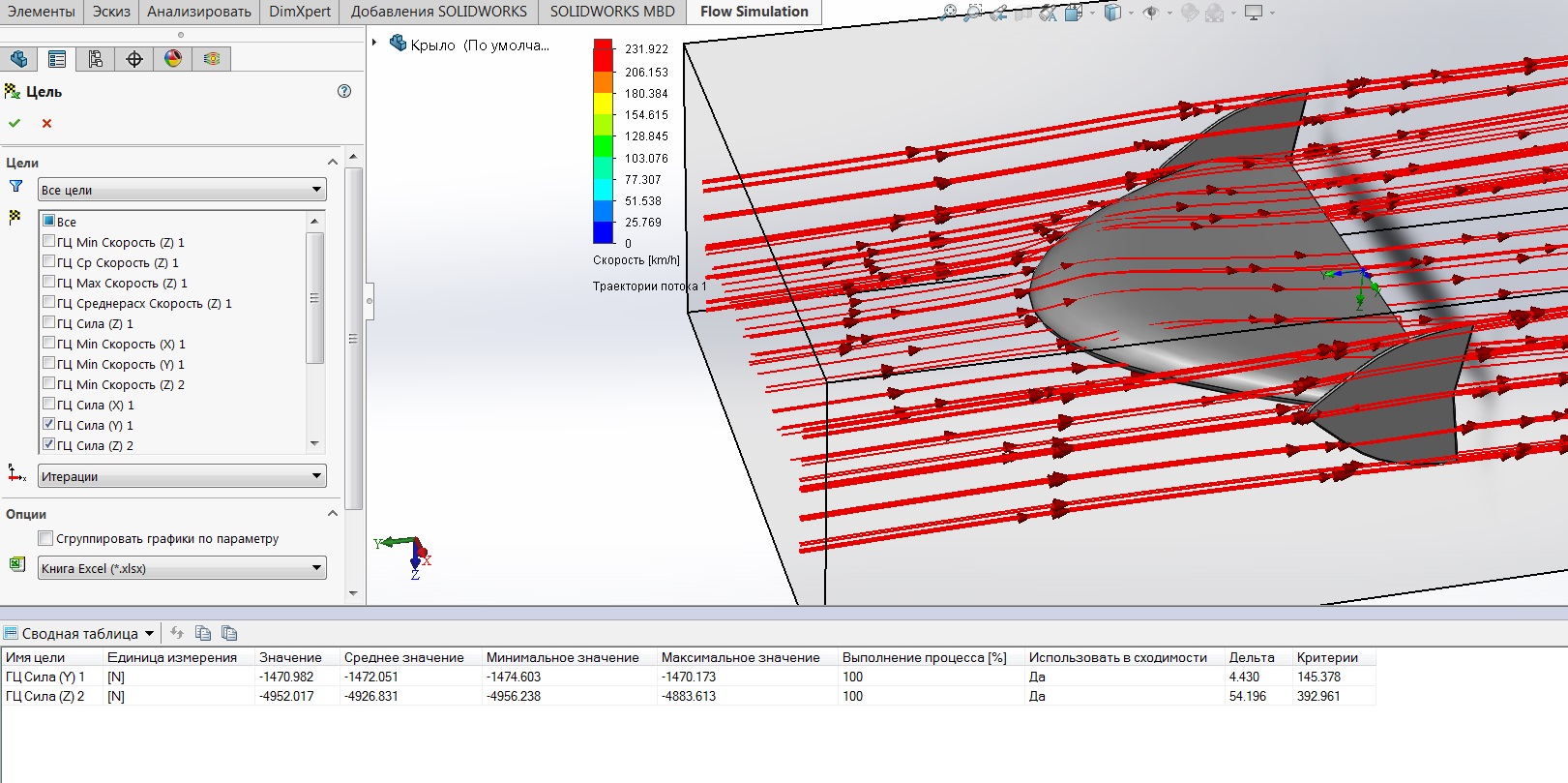Switch to the SOLIDWORKS MBD tab
The width and height of the screenshot is (1568, 783).
(x=611, y=12)
